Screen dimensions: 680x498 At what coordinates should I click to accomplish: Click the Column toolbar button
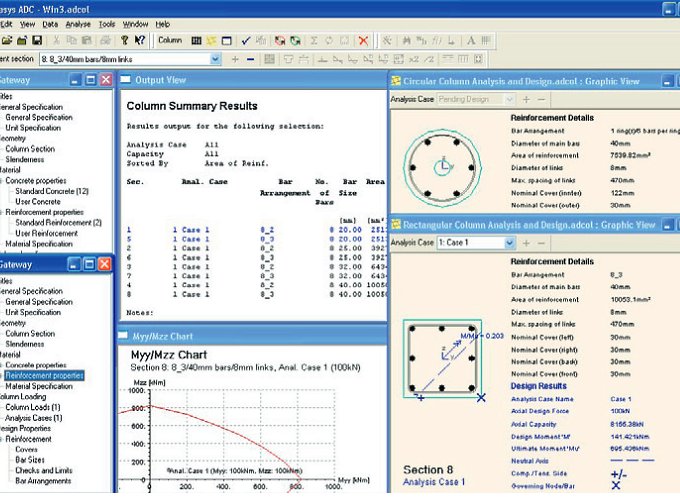[x=170, y=40]
